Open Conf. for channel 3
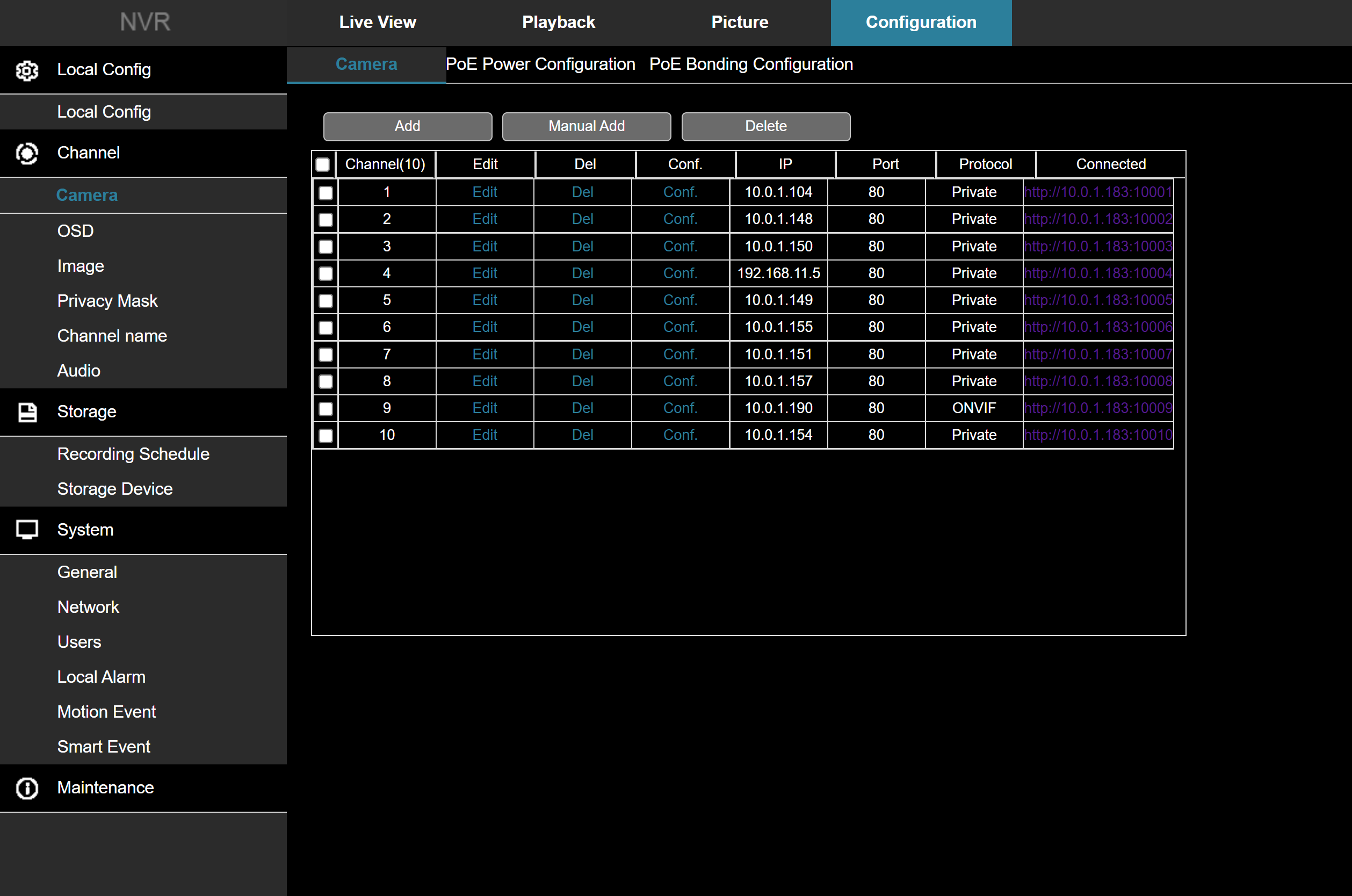This screenshot has width=1352, height=896. click(x=680, y=246)
